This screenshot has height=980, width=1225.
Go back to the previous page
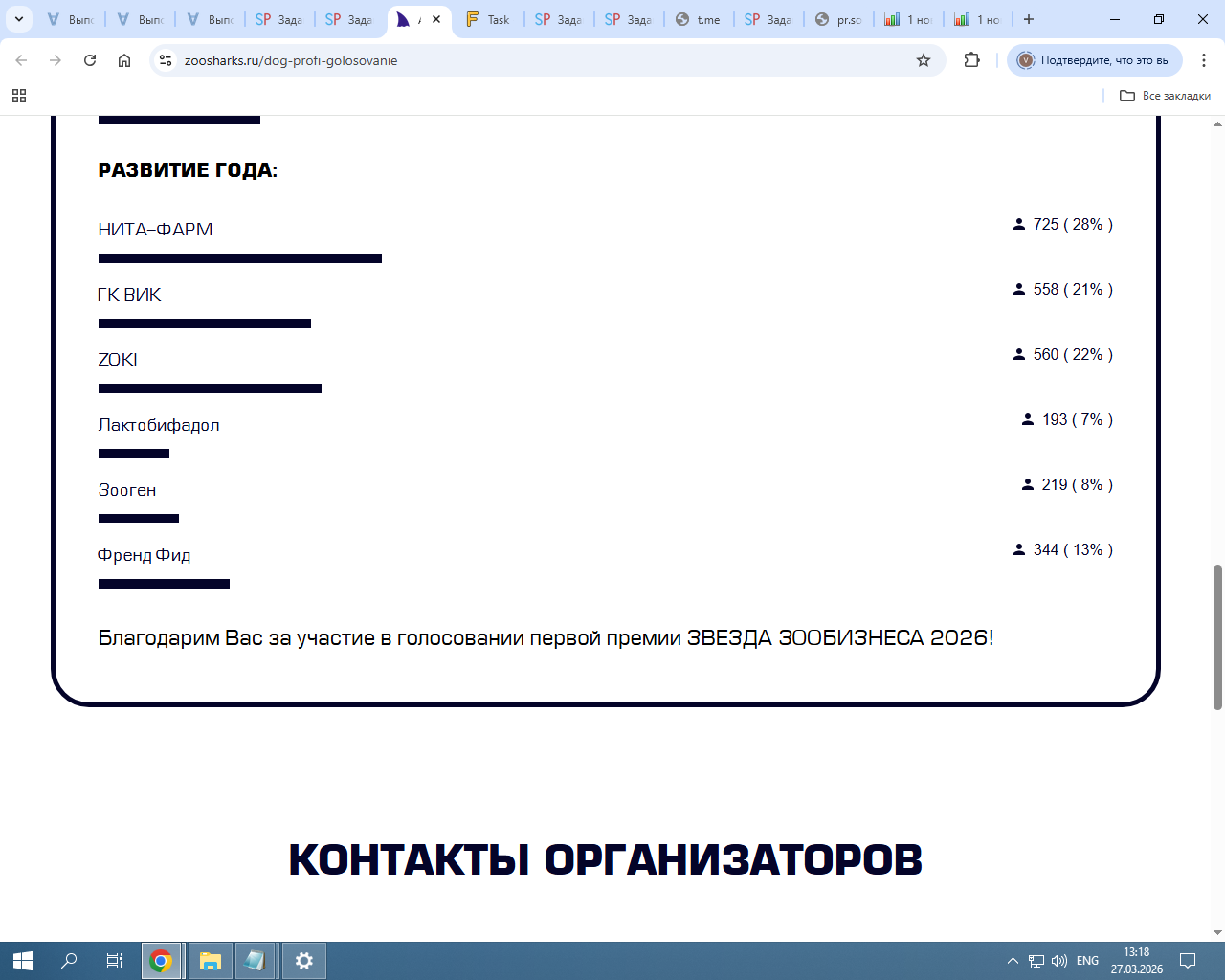pyautogui.click(x=21, y=60)
